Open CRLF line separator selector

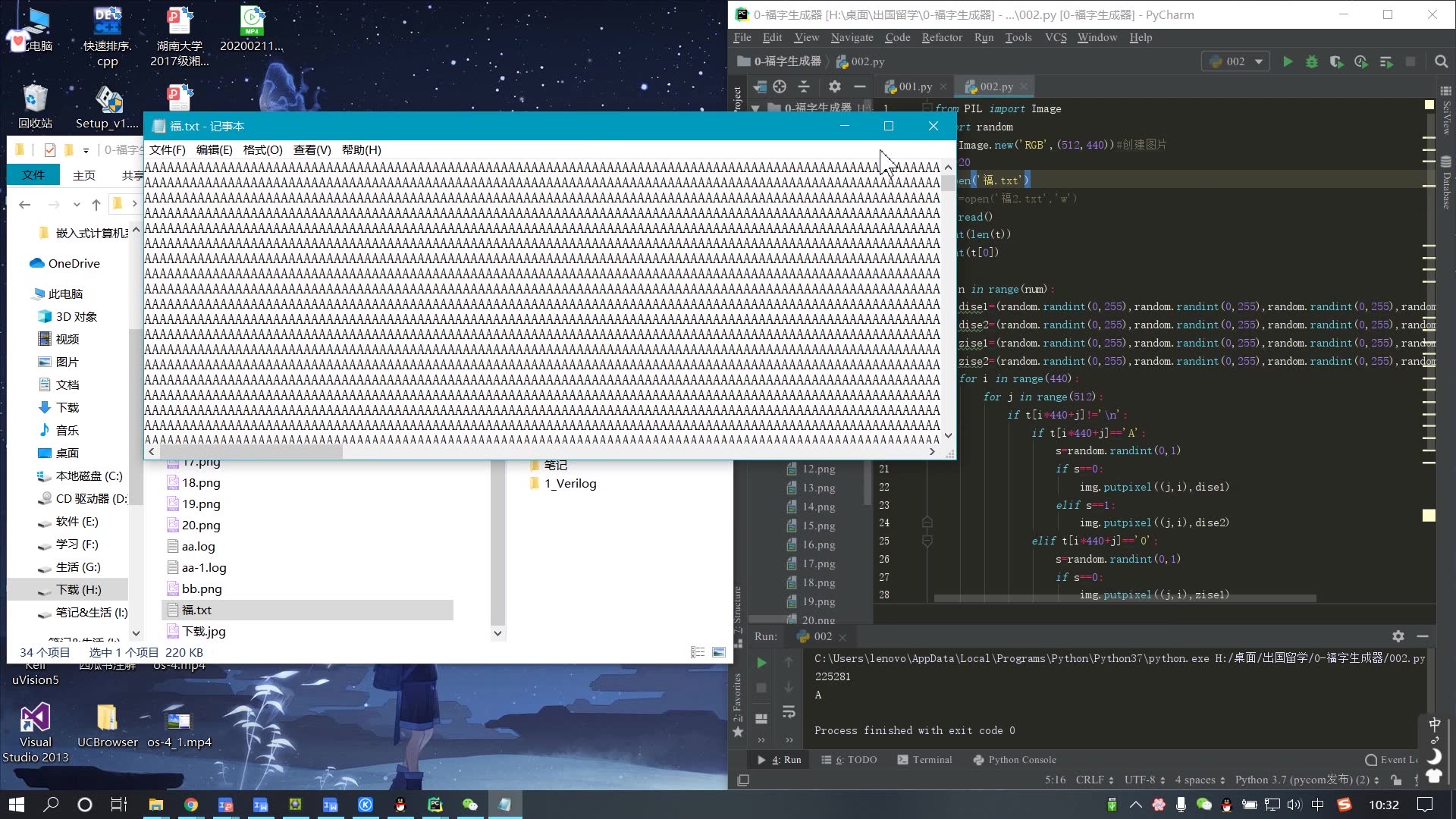click(x=1094, y=780)
